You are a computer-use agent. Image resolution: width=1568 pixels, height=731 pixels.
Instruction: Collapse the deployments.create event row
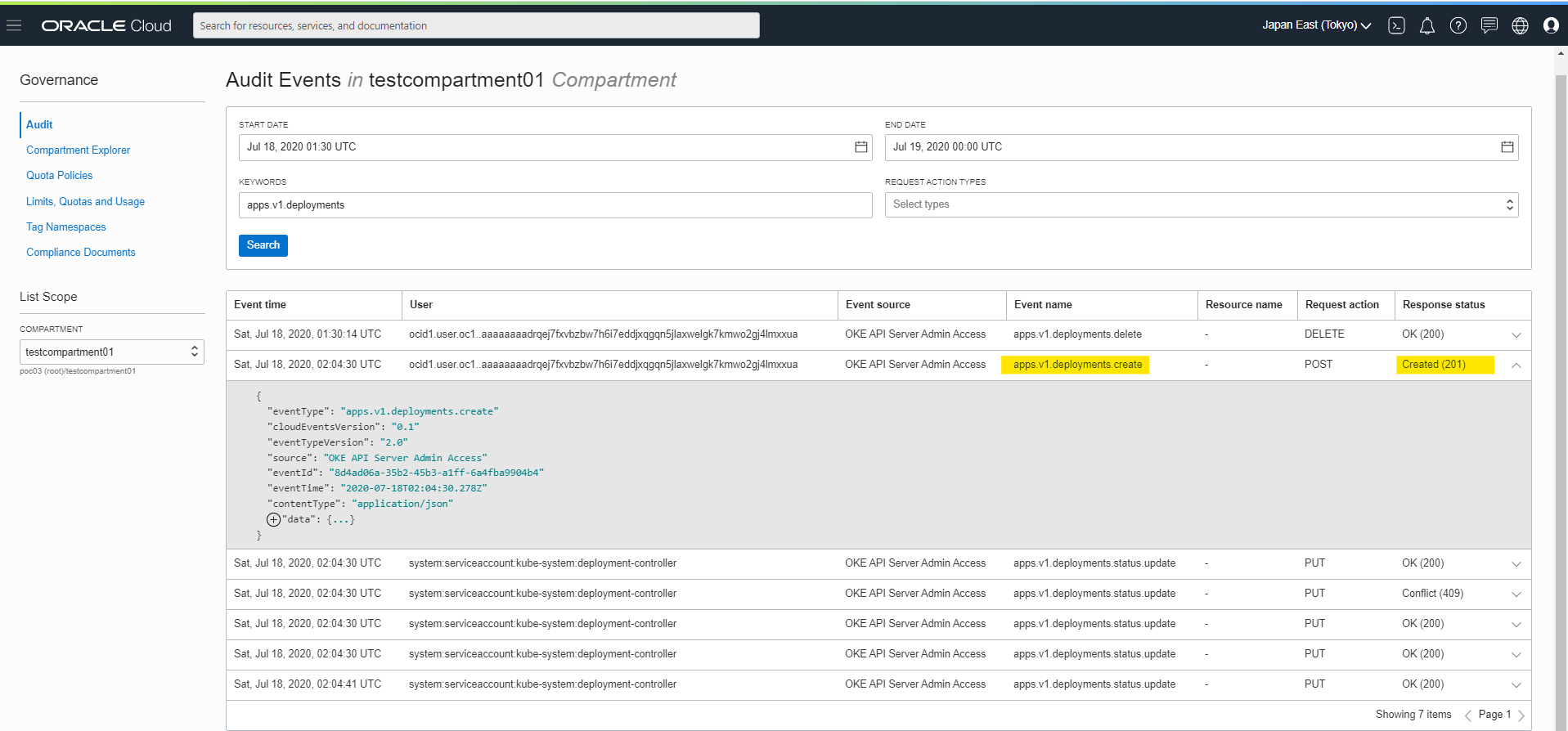[x=1516, y=365]
